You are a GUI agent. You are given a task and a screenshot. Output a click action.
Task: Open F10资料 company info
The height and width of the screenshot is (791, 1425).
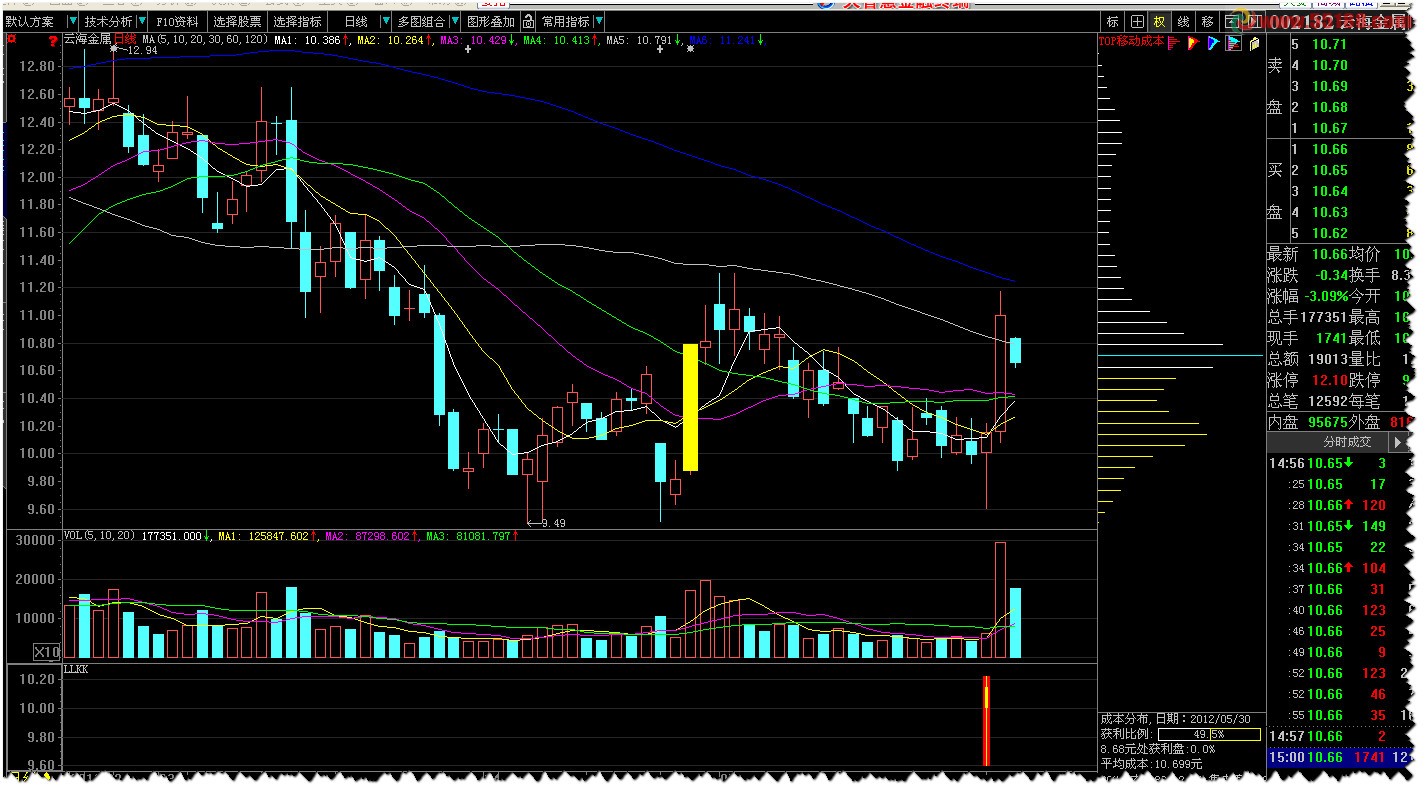177,21
